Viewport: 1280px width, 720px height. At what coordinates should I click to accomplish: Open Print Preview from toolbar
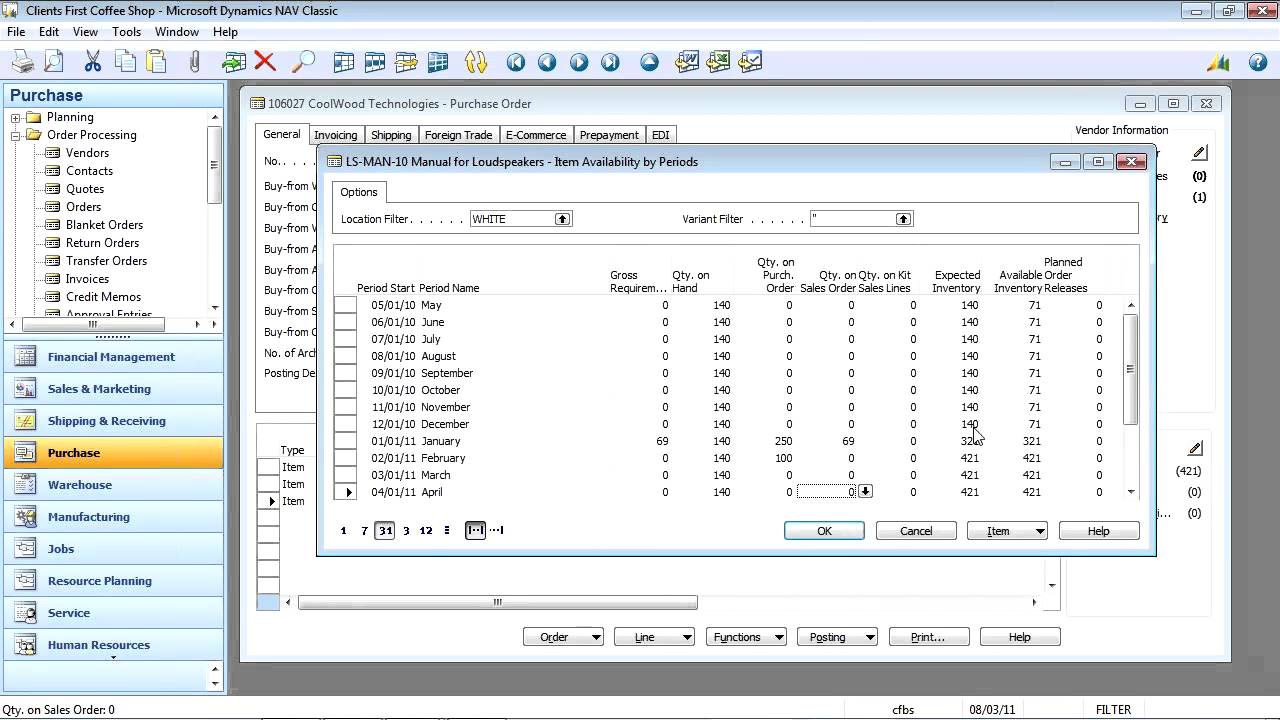click(54, 62)
